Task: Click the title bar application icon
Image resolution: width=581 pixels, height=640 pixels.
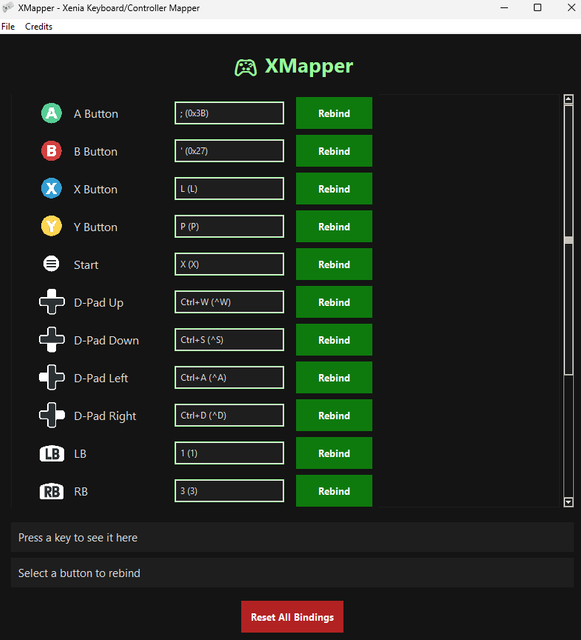Action: click(x=8, y=7)
